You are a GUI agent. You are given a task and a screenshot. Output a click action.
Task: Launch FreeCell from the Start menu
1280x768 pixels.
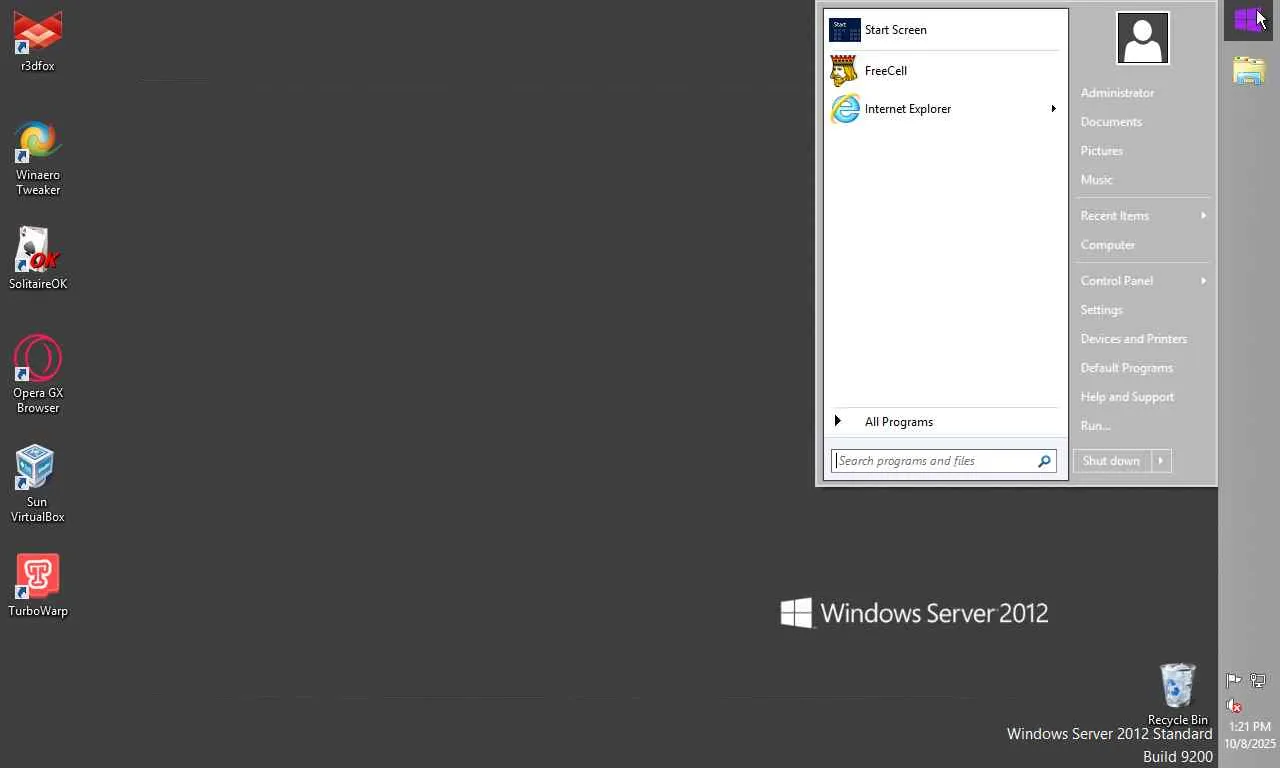click(945, 71)
